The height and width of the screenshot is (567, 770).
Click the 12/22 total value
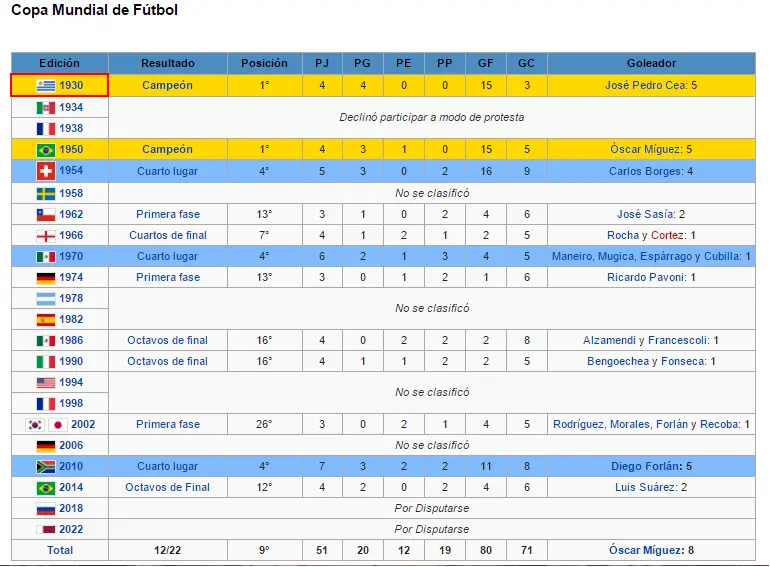point(167,550)
